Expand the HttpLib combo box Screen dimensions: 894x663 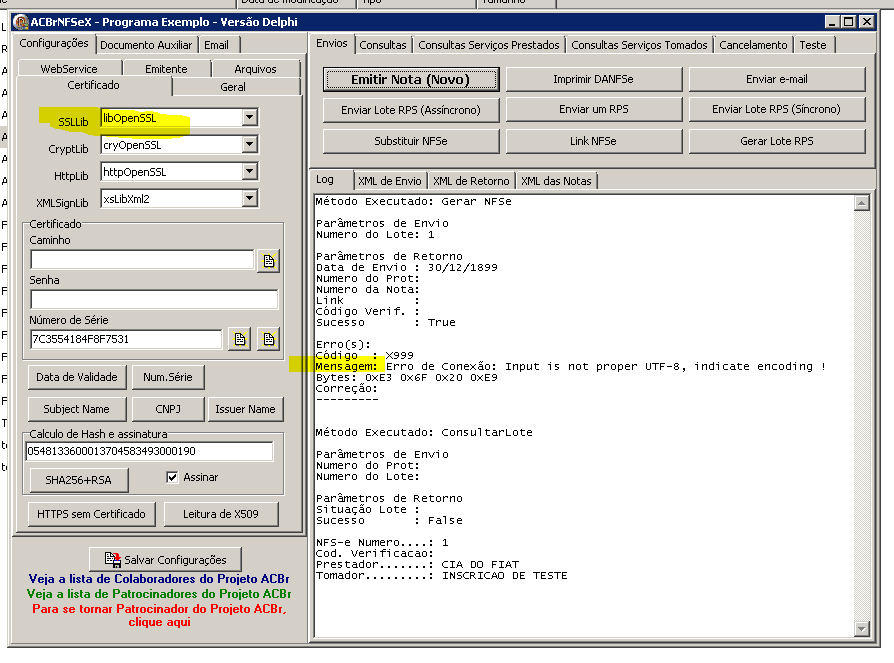(x=249, y=171)
